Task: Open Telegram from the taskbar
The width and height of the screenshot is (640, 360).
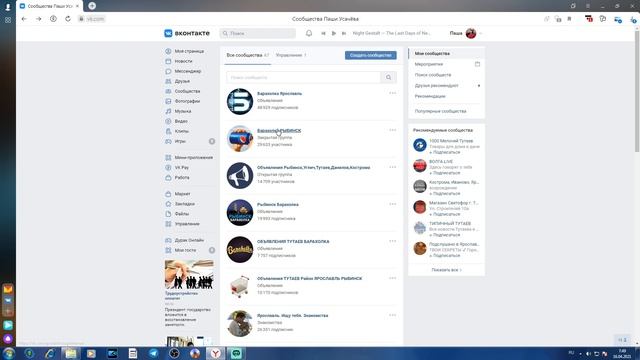Action: tap(153, 353)
